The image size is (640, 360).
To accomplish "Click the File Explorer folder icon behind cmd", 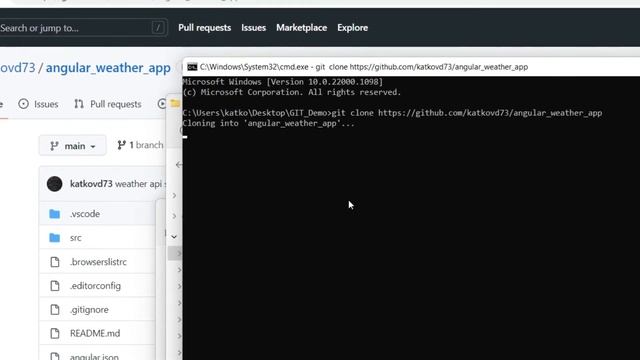I will click(x=176, y=103).
